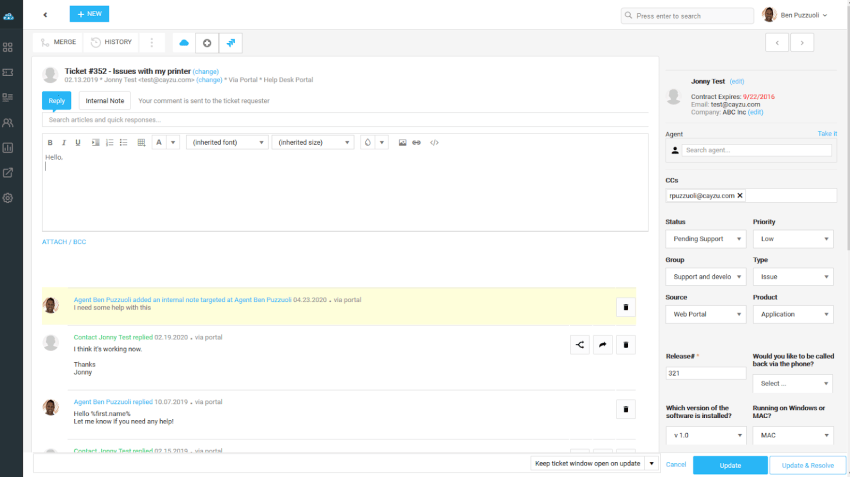Insert a link in the reply editor
The height and width of the screenshot is (477, 850).
pyautogui.click(x=417, y=143)
